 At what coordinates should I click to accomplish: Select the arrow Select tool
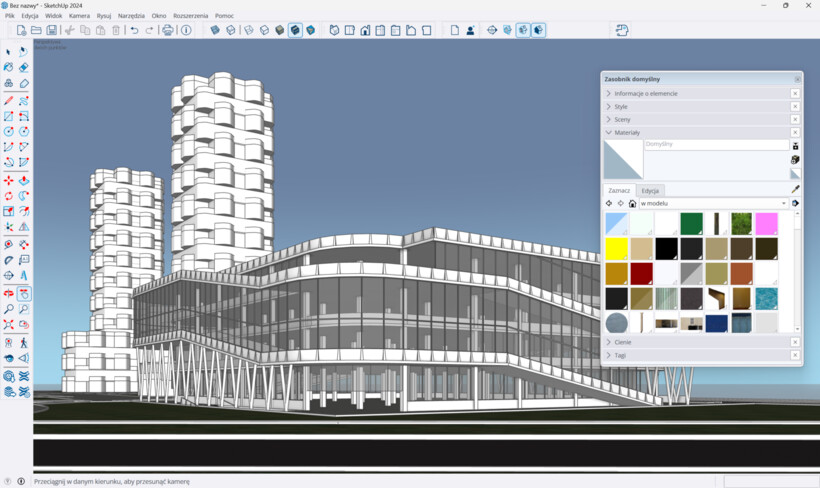(x=8, y=52)
